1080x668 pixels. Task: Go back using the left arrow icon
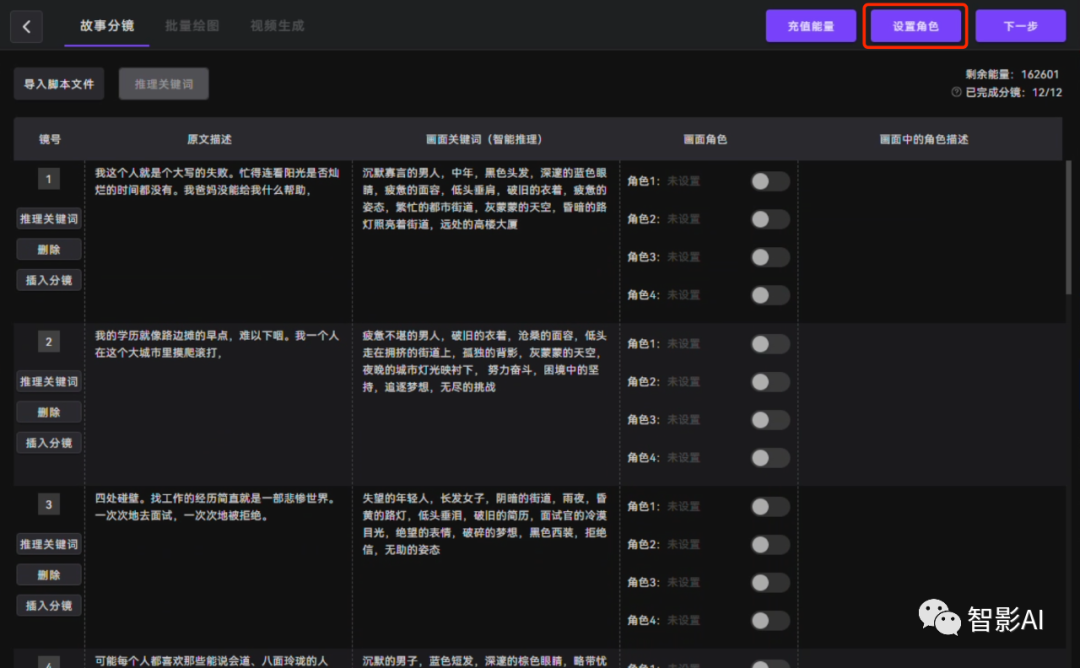coord(26,27)
